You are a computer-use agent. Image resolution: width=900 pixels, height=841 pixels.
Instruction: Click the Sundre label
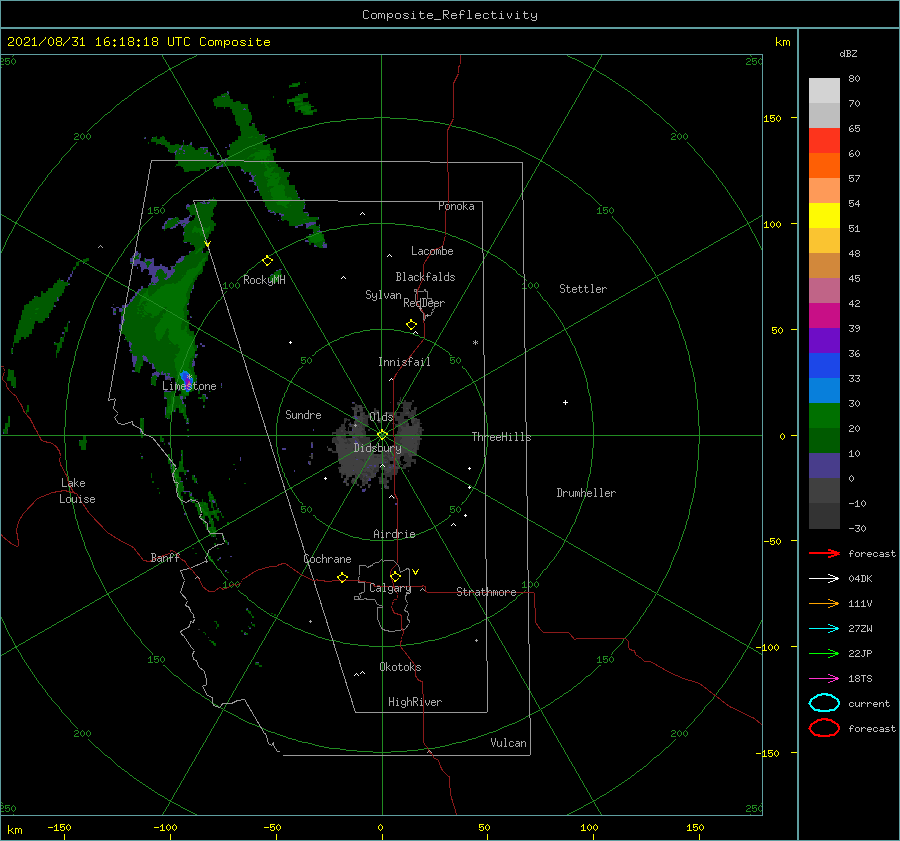tap(303, 414)
